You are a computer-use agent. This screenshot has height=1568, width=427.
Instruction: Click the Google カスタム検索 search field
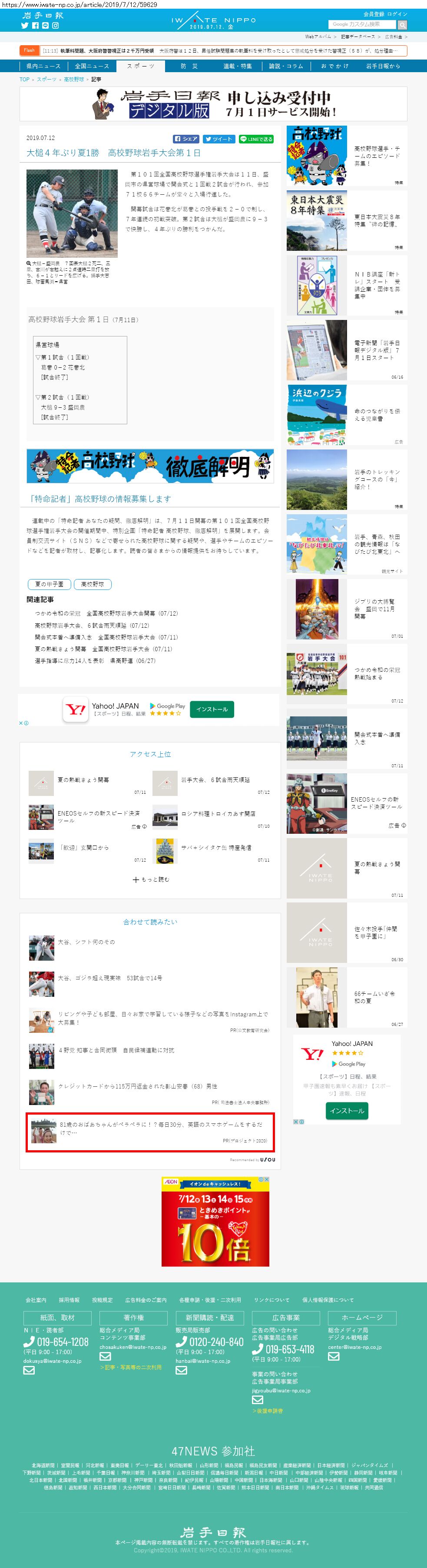coord(363,25)
